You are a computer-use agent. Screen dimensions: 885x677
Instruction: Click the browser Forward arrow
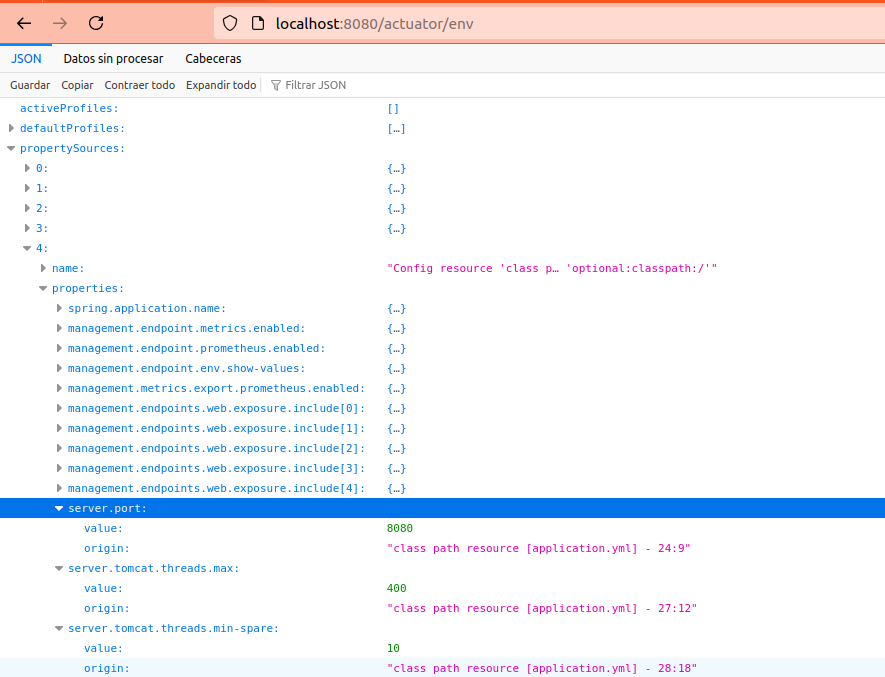[x=60, y=23]
